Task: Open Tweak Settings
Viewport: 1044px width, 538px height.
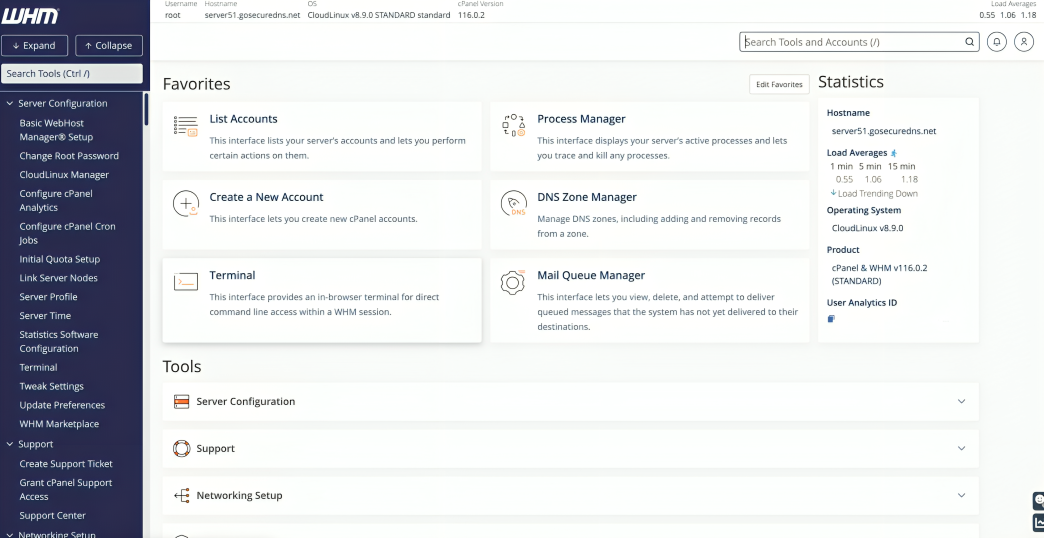Action: [x=51, y=386]
